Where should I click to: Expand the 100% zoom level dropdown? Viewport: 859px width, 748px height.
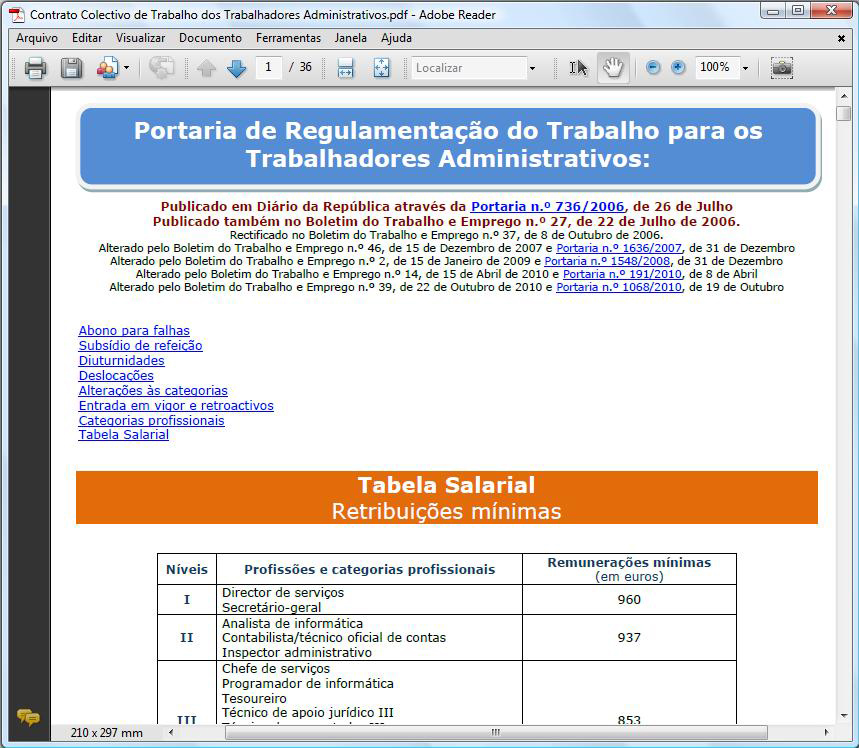click(x=746, y=68)
